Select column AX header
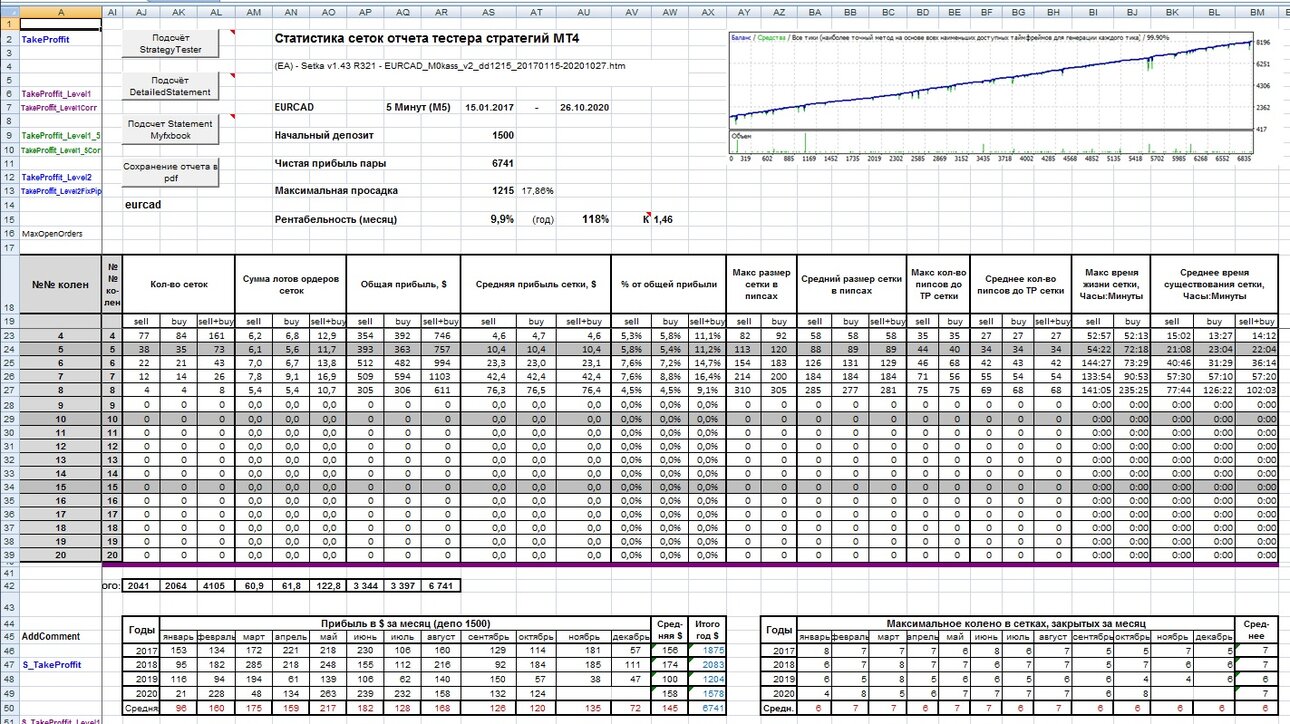The image size is (1290, 724). [708, 10]
